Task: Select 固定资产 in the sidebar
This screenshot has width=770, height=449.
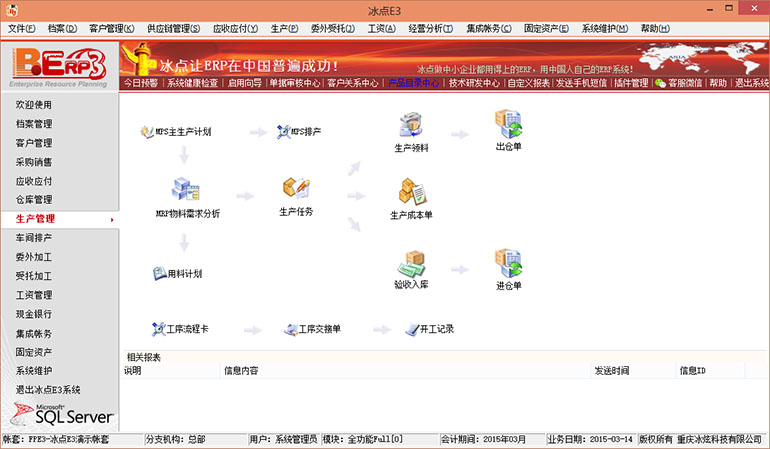Action: click(33, 352)
